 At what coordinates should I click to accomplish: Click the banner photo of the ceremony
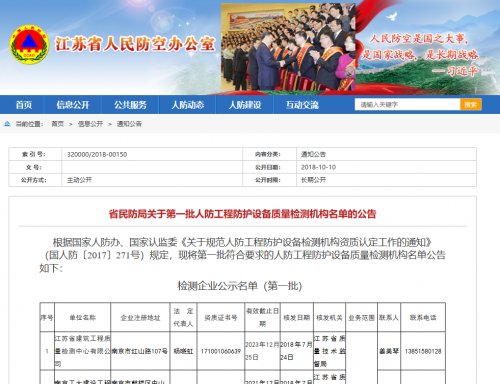coord(288,47)
